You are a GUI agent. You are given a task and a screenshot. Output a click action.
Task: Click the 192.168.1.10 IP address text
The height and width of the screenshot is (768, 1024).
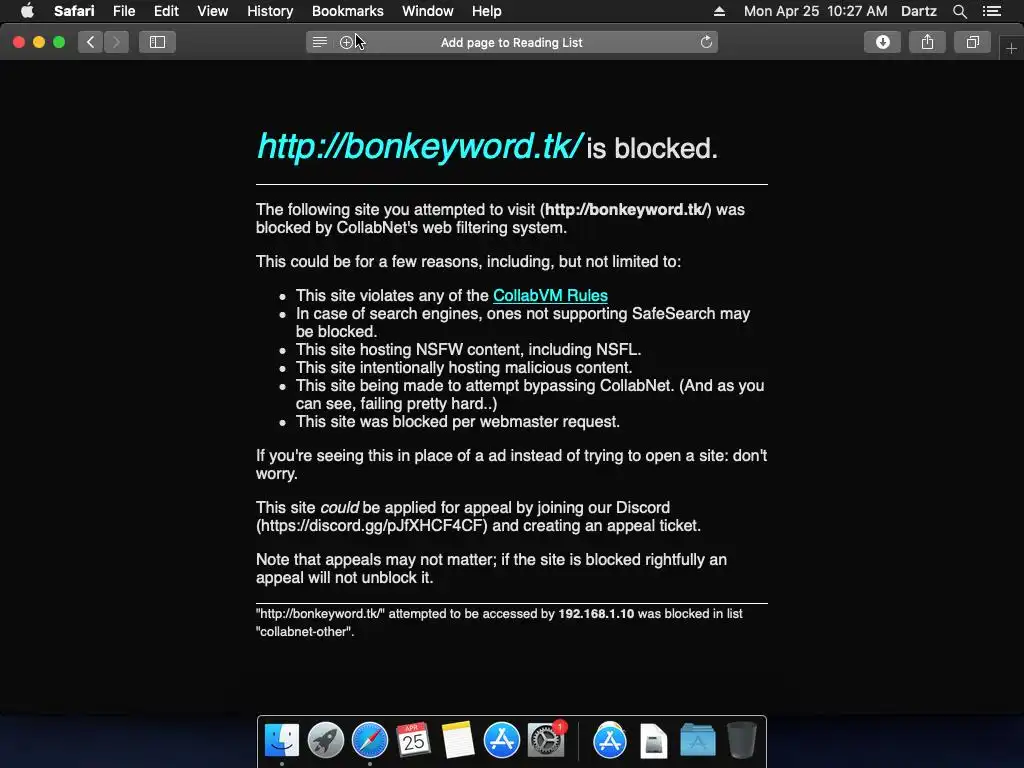coord(596,614)
